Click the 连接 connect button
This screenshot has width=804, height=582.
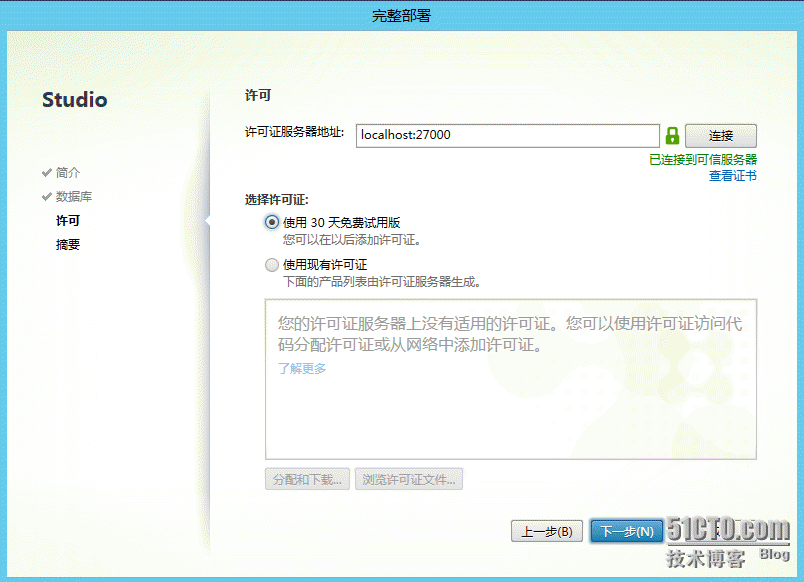pyautogui.click(x=720, y=136)
